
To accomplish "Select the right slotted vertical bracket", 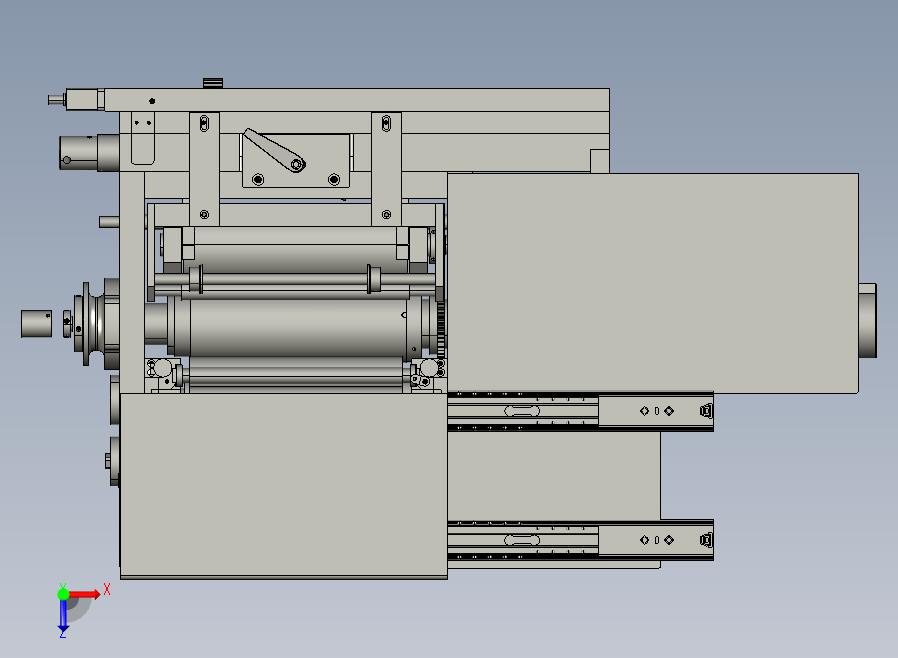I will (x=387, y=169).
